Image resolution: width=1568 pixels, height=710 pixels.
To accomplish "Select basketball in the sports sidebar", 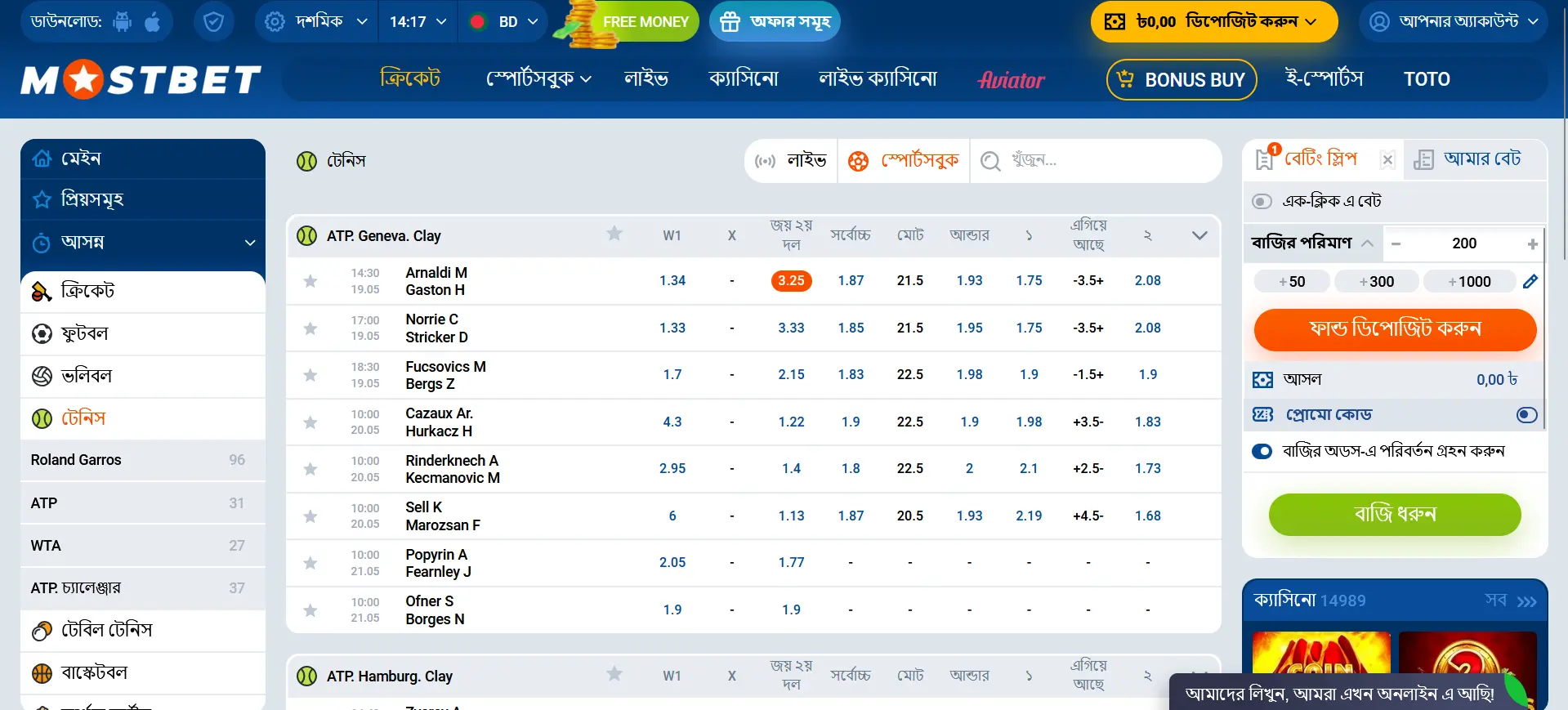I will pyautogui.click(x=143, y=672).
